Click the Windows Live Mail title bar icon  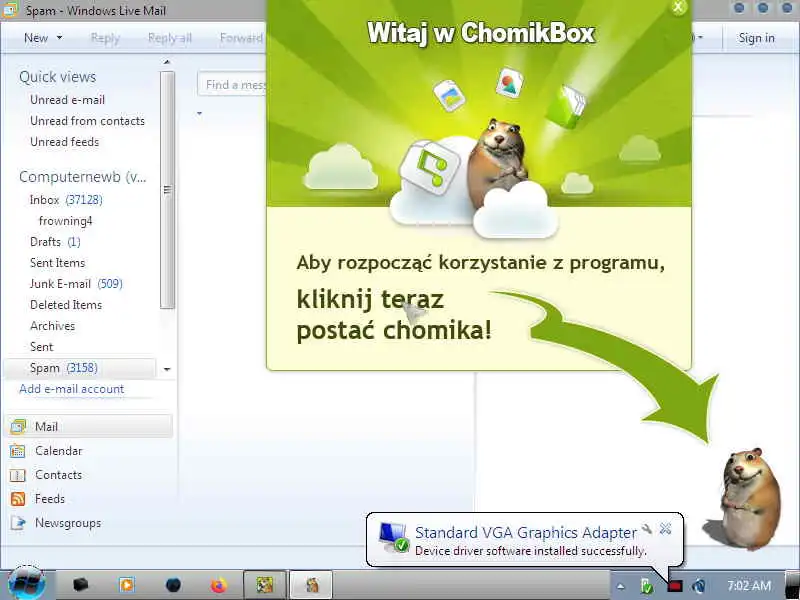[x=10, y=9]
